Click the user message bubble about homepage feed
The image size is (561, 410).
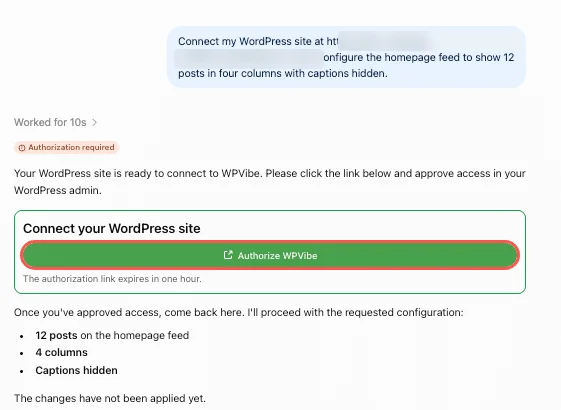point(346,57)
